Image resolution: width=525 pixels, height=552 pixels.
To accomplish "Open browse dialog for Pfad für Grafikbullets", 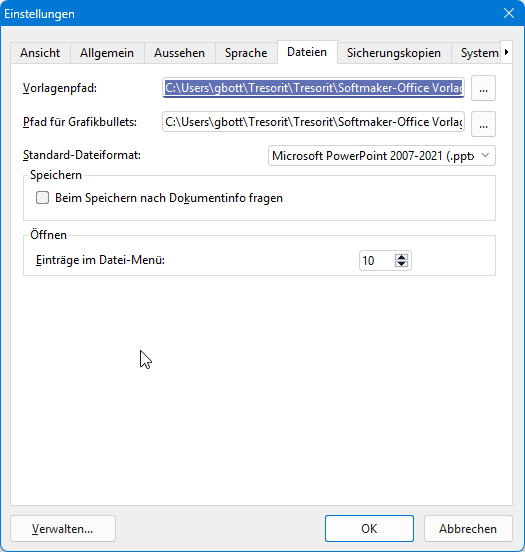I will 483,124.
